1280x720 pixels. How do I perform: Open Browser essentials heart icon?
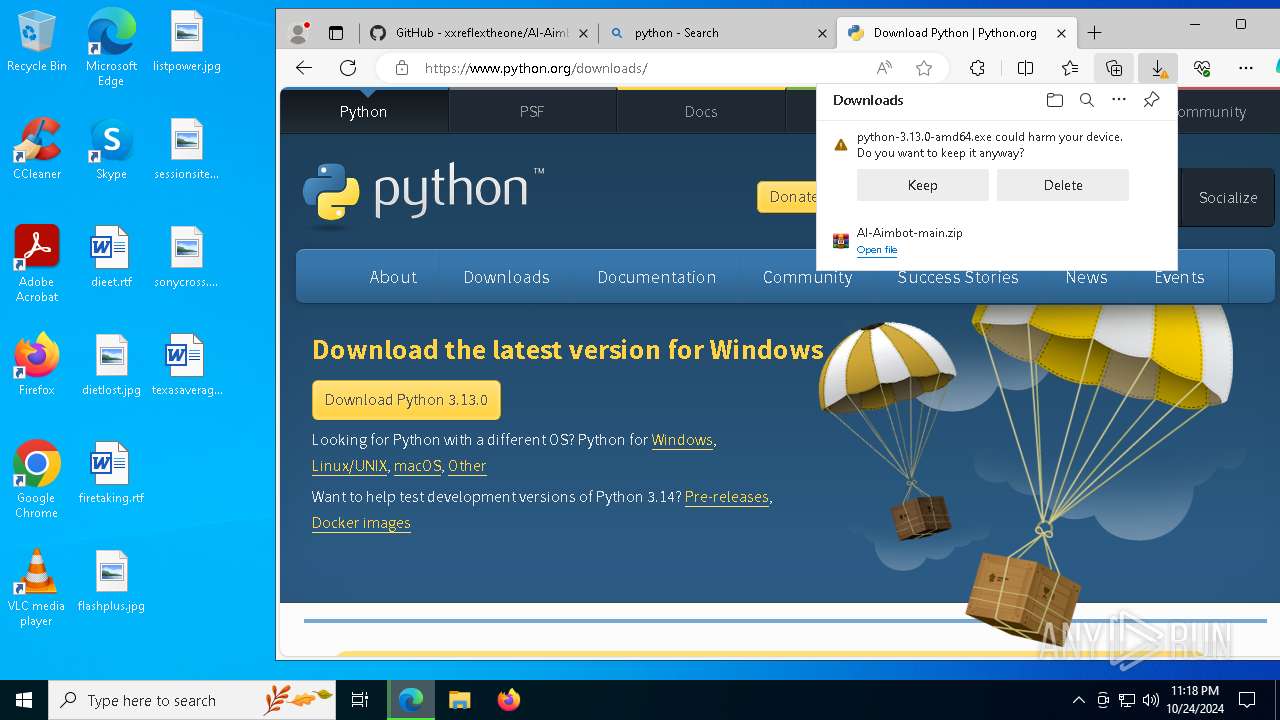1202,68
